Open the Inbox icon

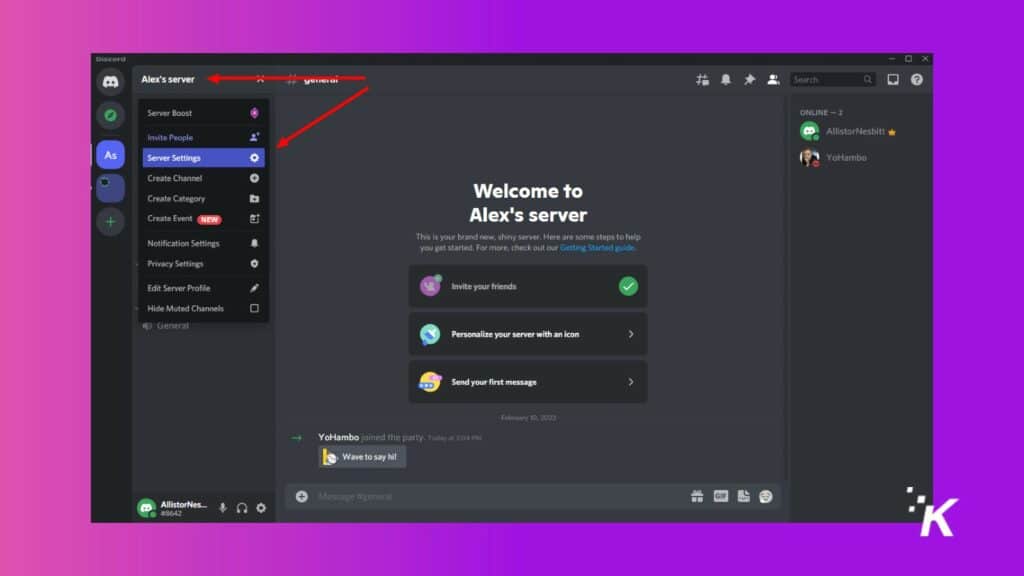pos(893,80)
